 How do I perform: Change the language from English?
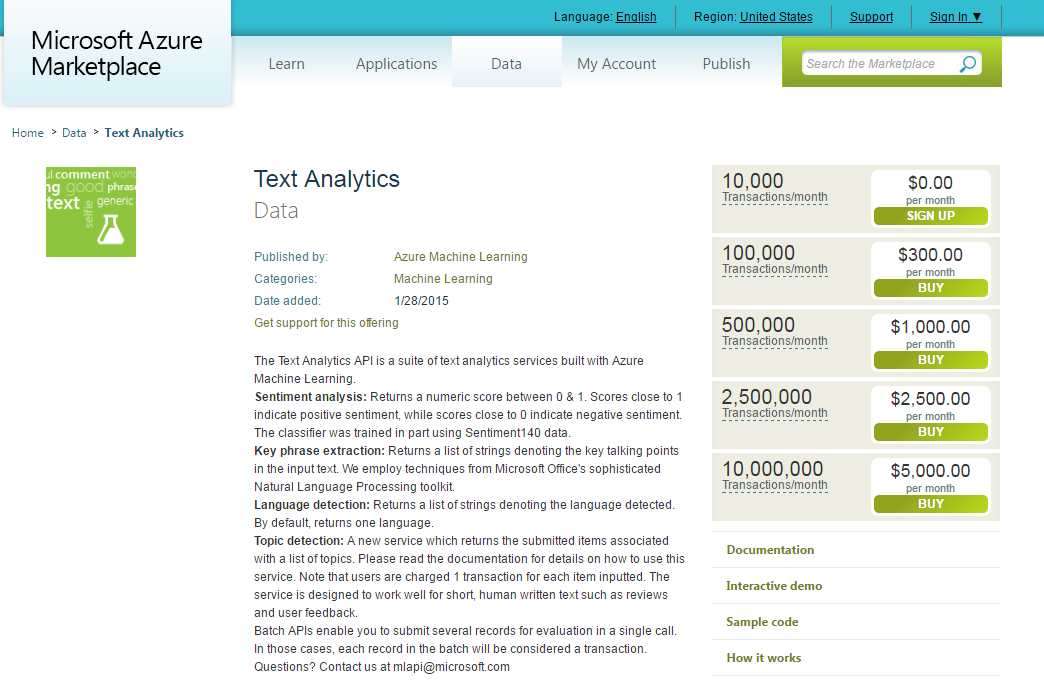(x=637, y=16)
